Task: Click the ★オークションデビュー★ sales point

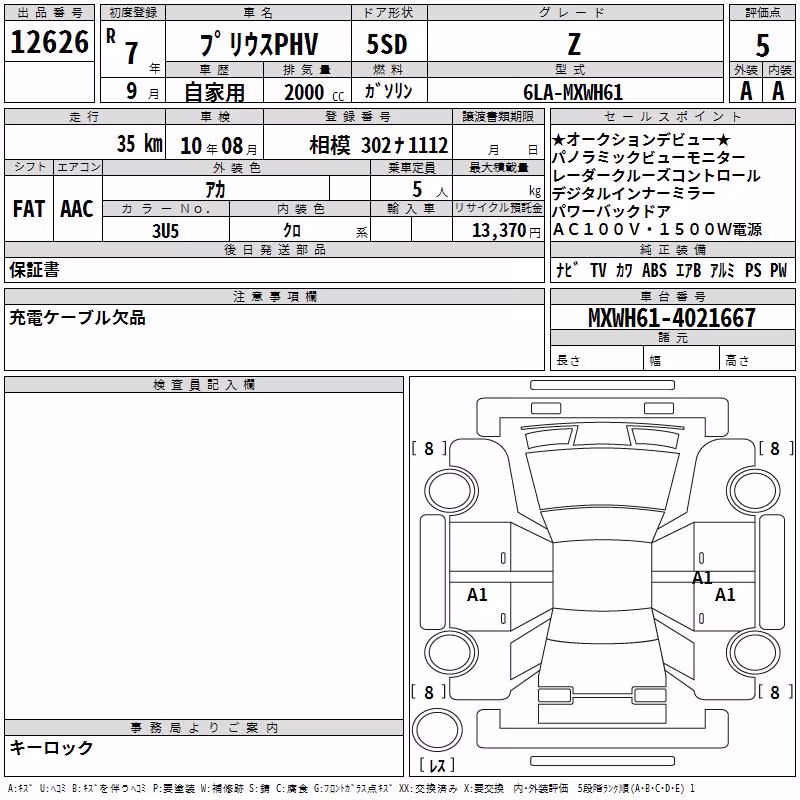Action: click(641, 139)
